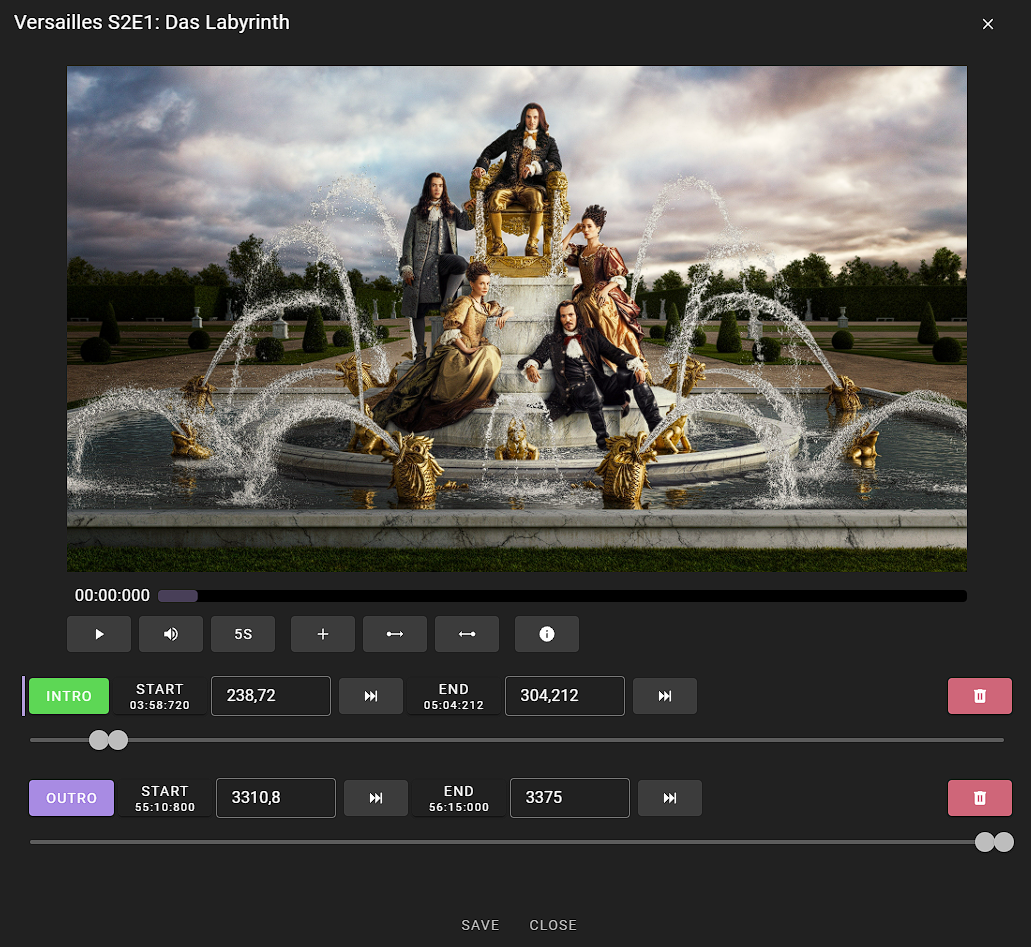
Task: Click the 5S skip interval button
Action: coord(243,634)
